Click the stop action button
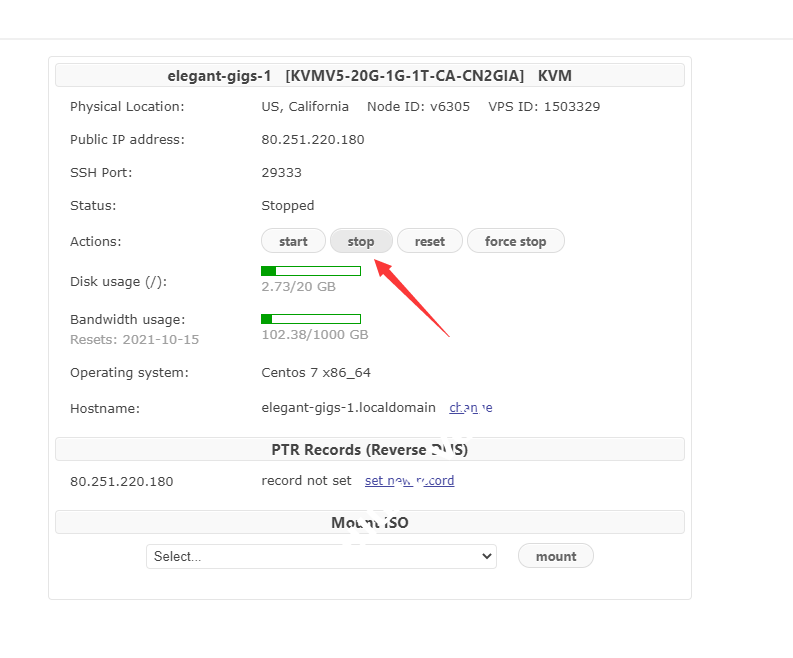Viewport: 793px width, 658px height. tap(361, 241)
